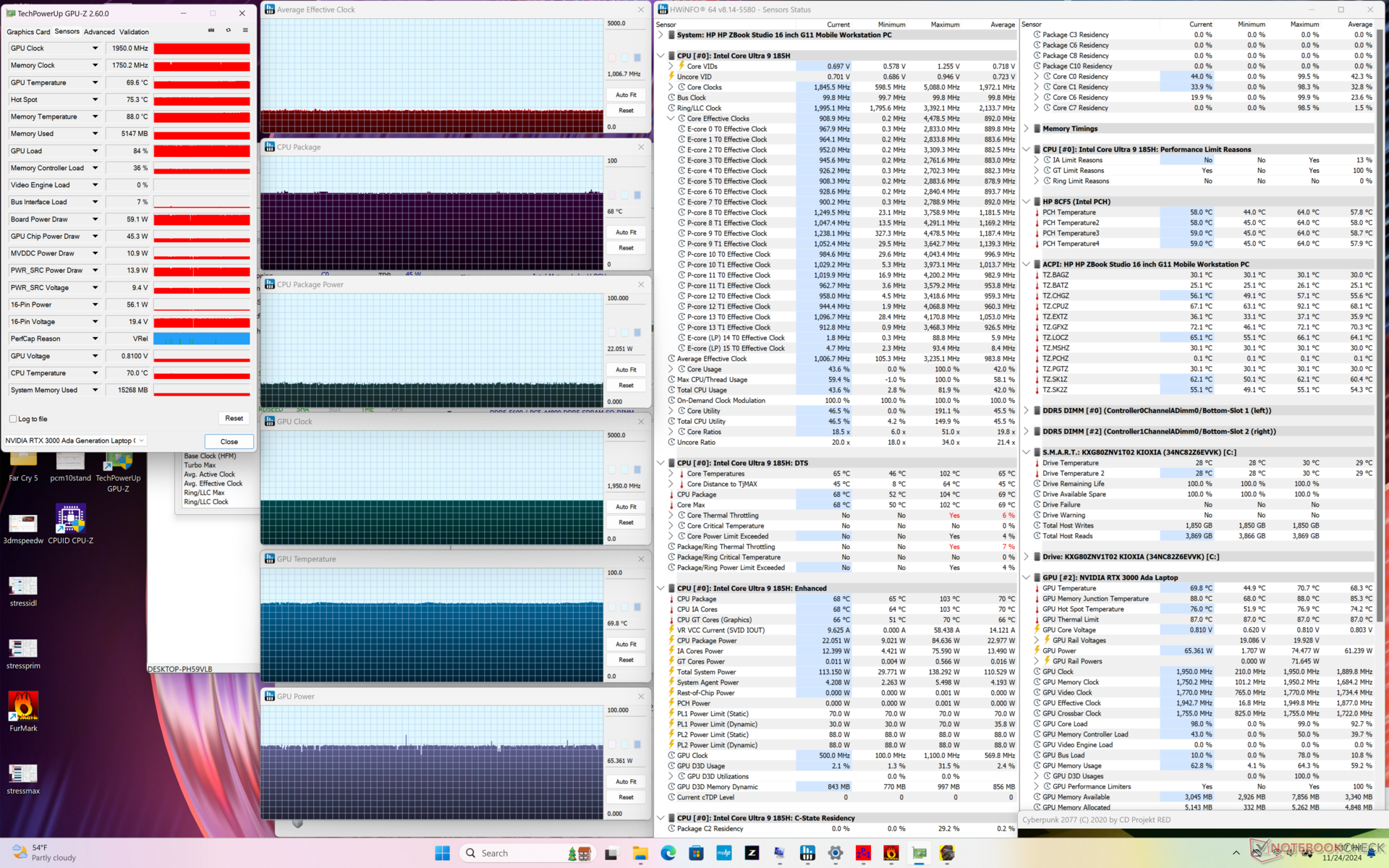This screenshot has height=868, width=1389.
Task: Switch to the Advanced tab in GPU-Z
Action: 99,32
